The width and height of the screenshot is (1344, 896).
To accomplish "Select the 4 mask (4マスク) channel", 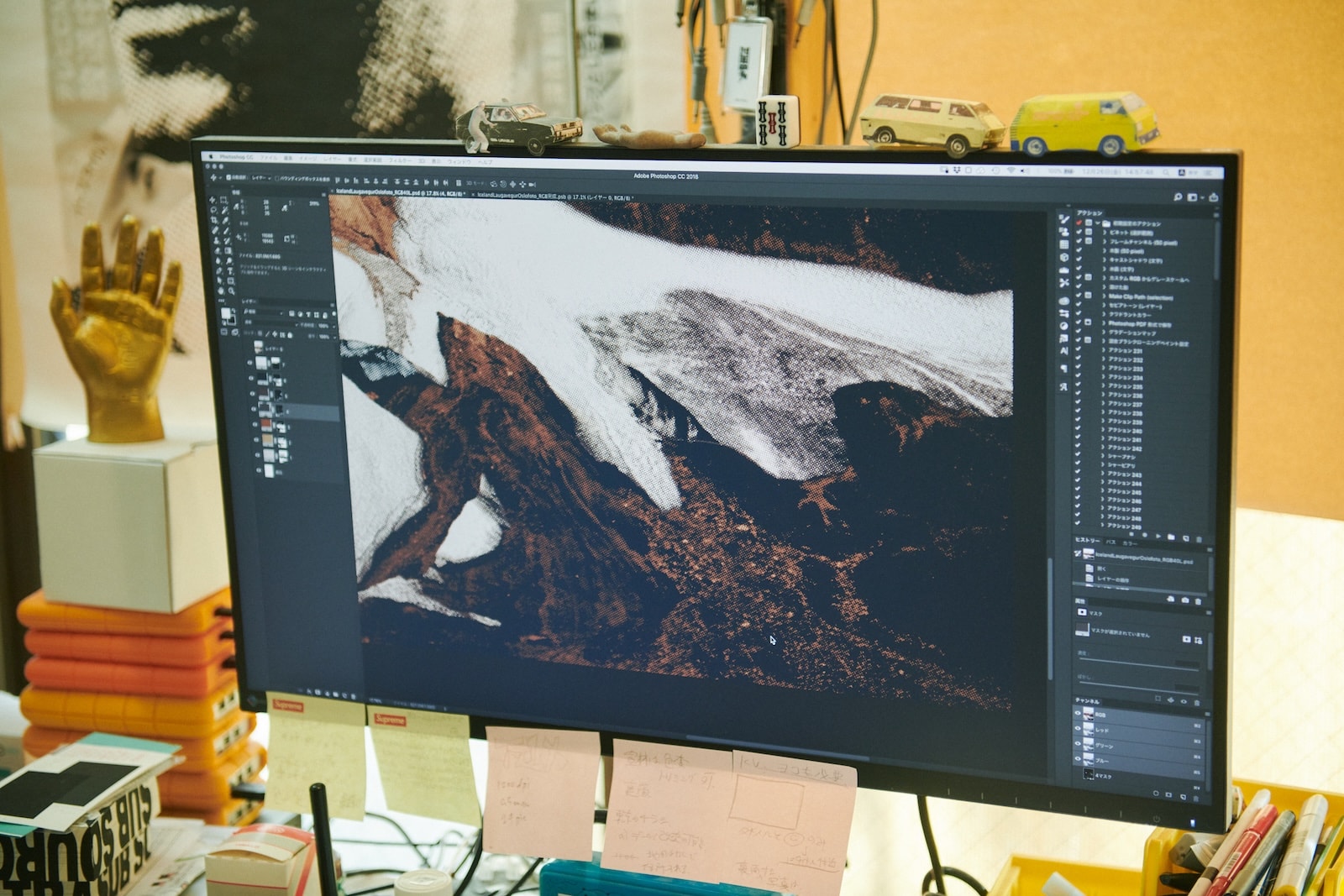I will [1103, 775].
